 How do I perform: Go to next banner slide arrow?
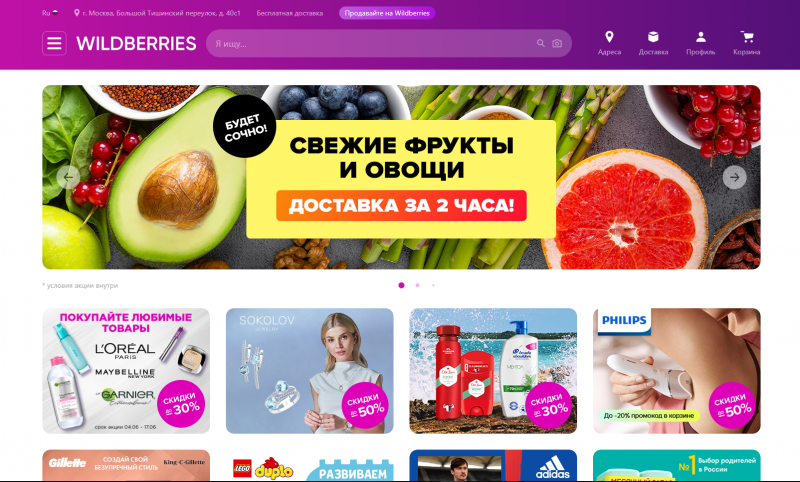(734, 177)
